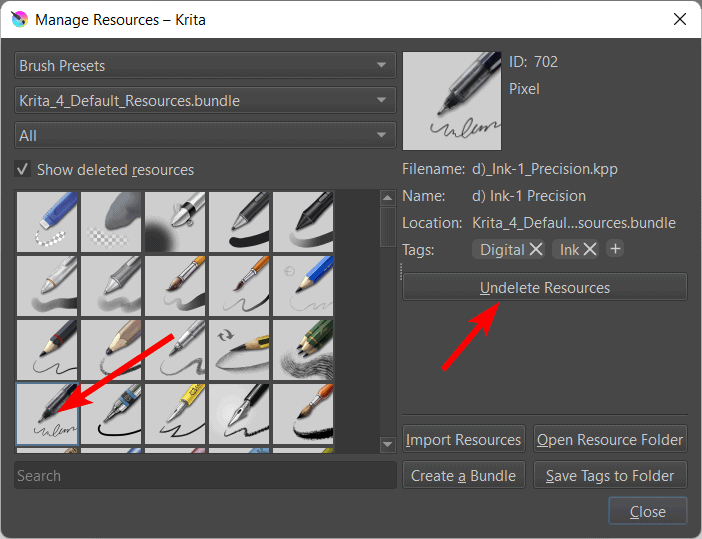Screen dimensions: 702x539
Task: Click Import Resources button
Action: click(463, 440)
